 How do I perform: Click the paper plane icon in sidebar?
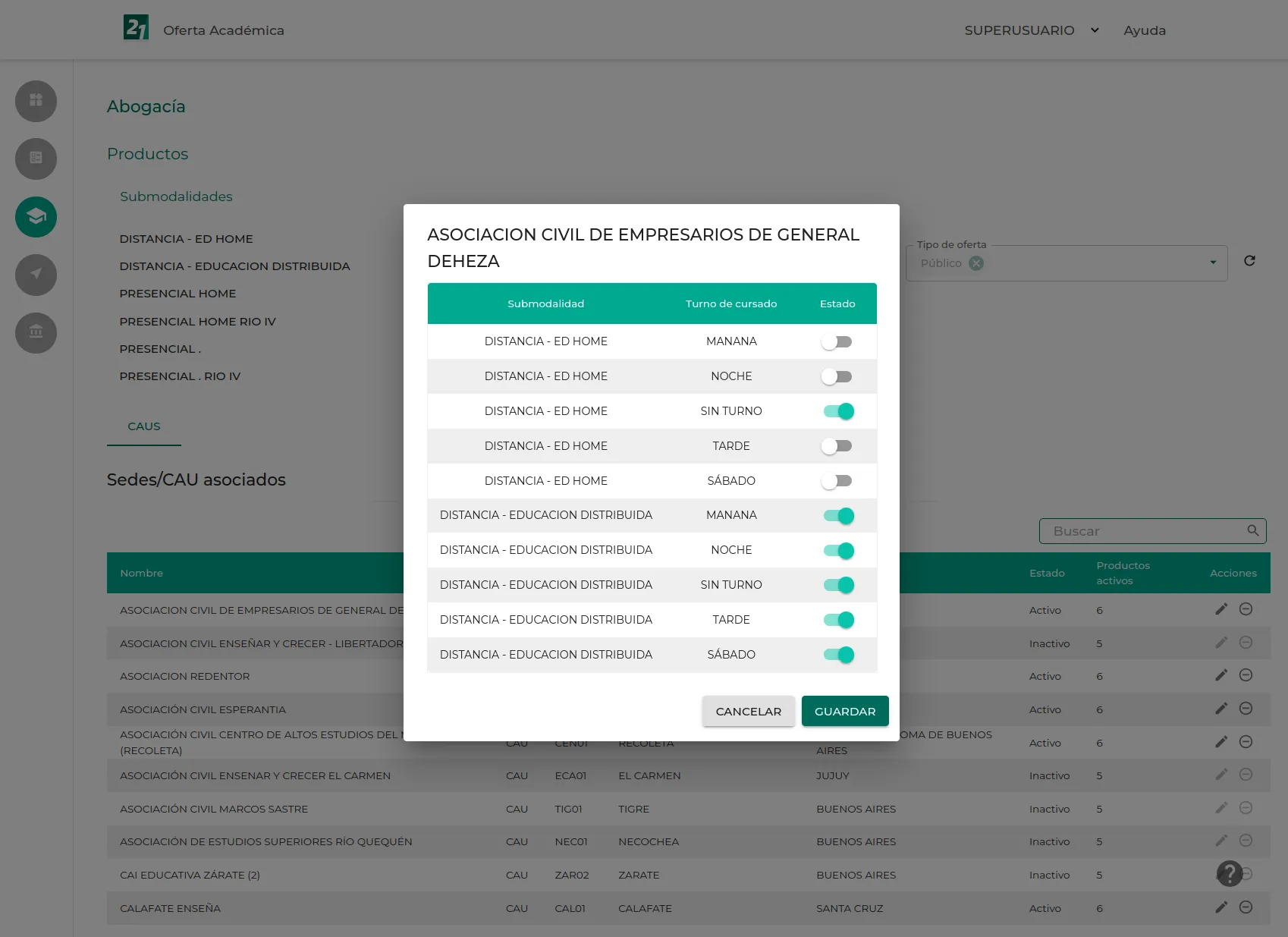click(x=35, y=275)
